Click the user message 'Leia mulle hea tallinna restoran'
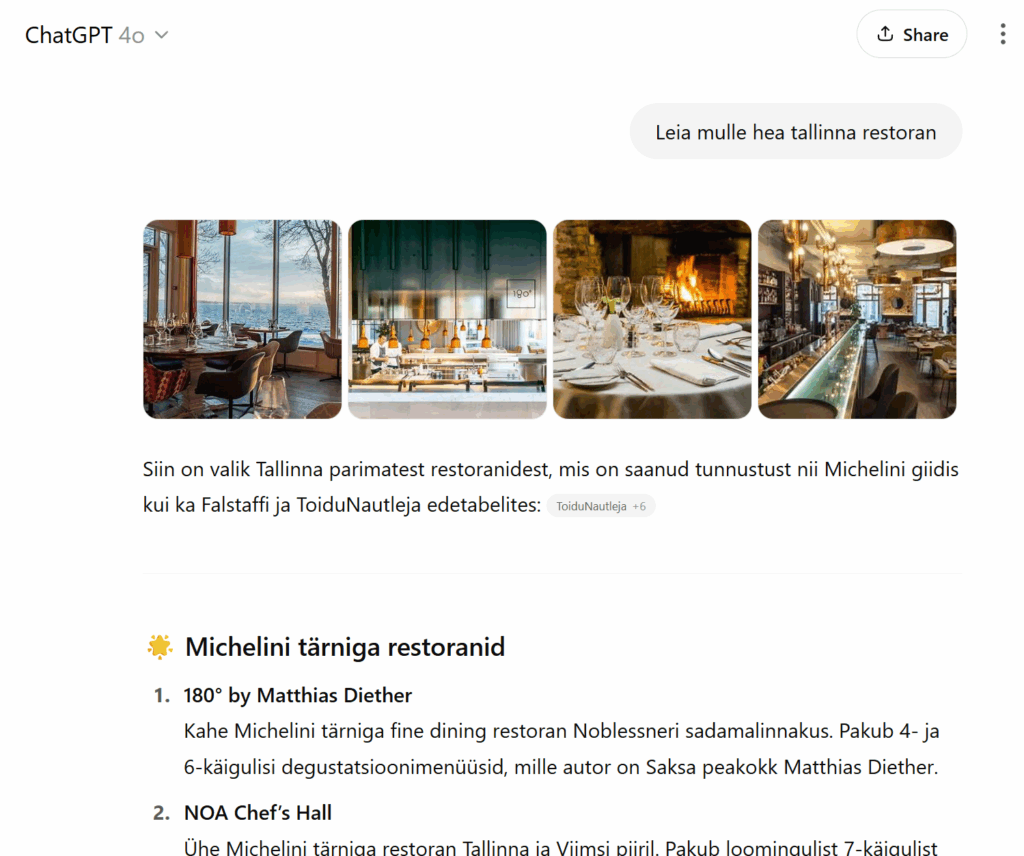 (x=795, y=131)
